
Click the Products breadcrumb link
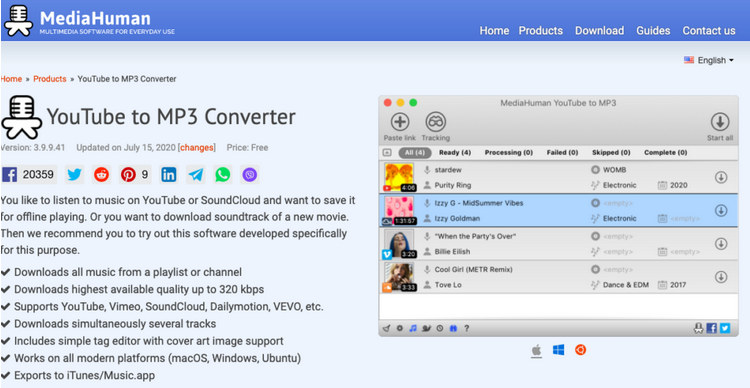coord(50,79)
